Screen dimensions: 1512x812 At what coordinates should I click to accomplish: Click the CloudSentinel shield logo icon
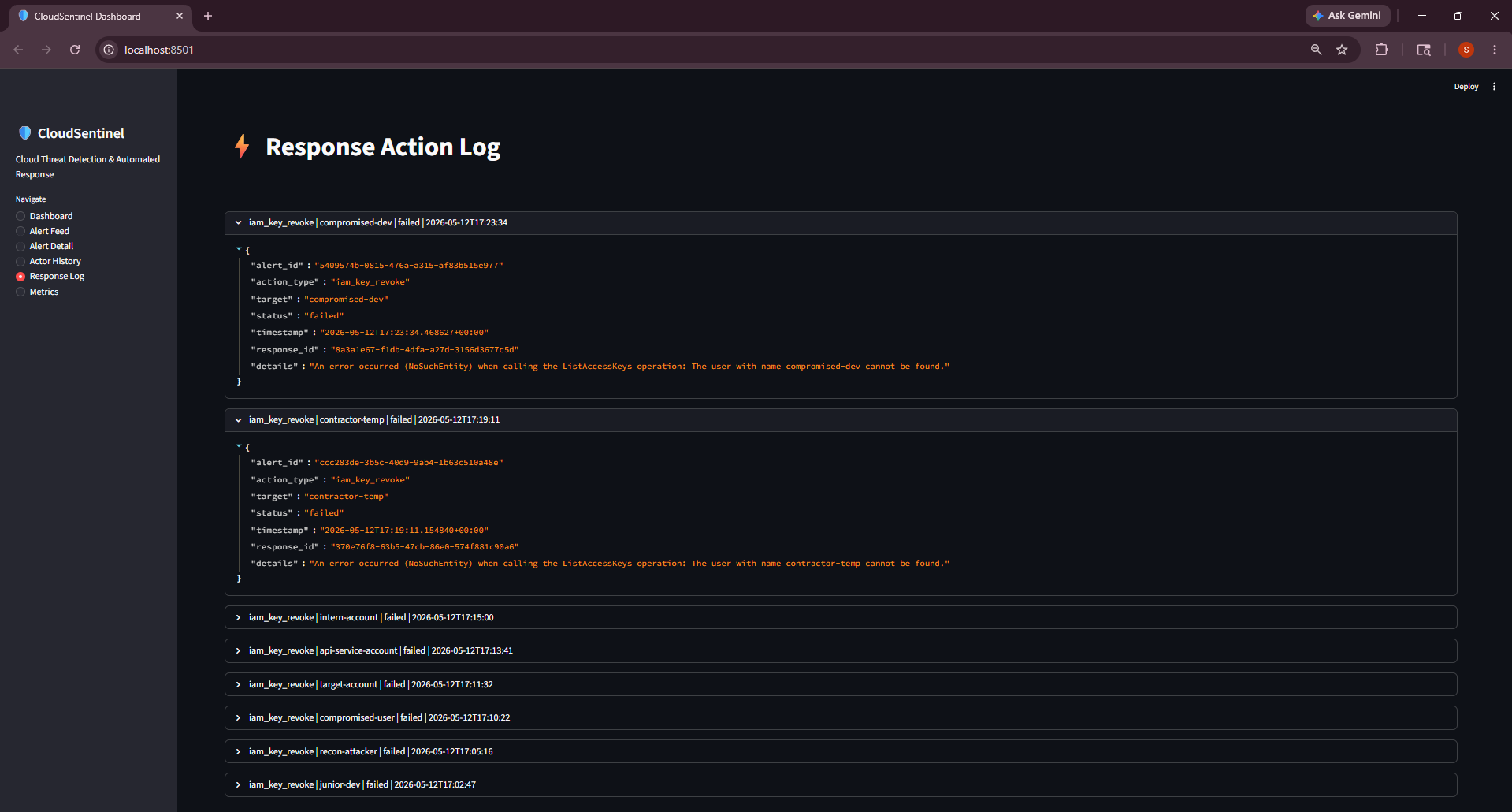point(24,133)
